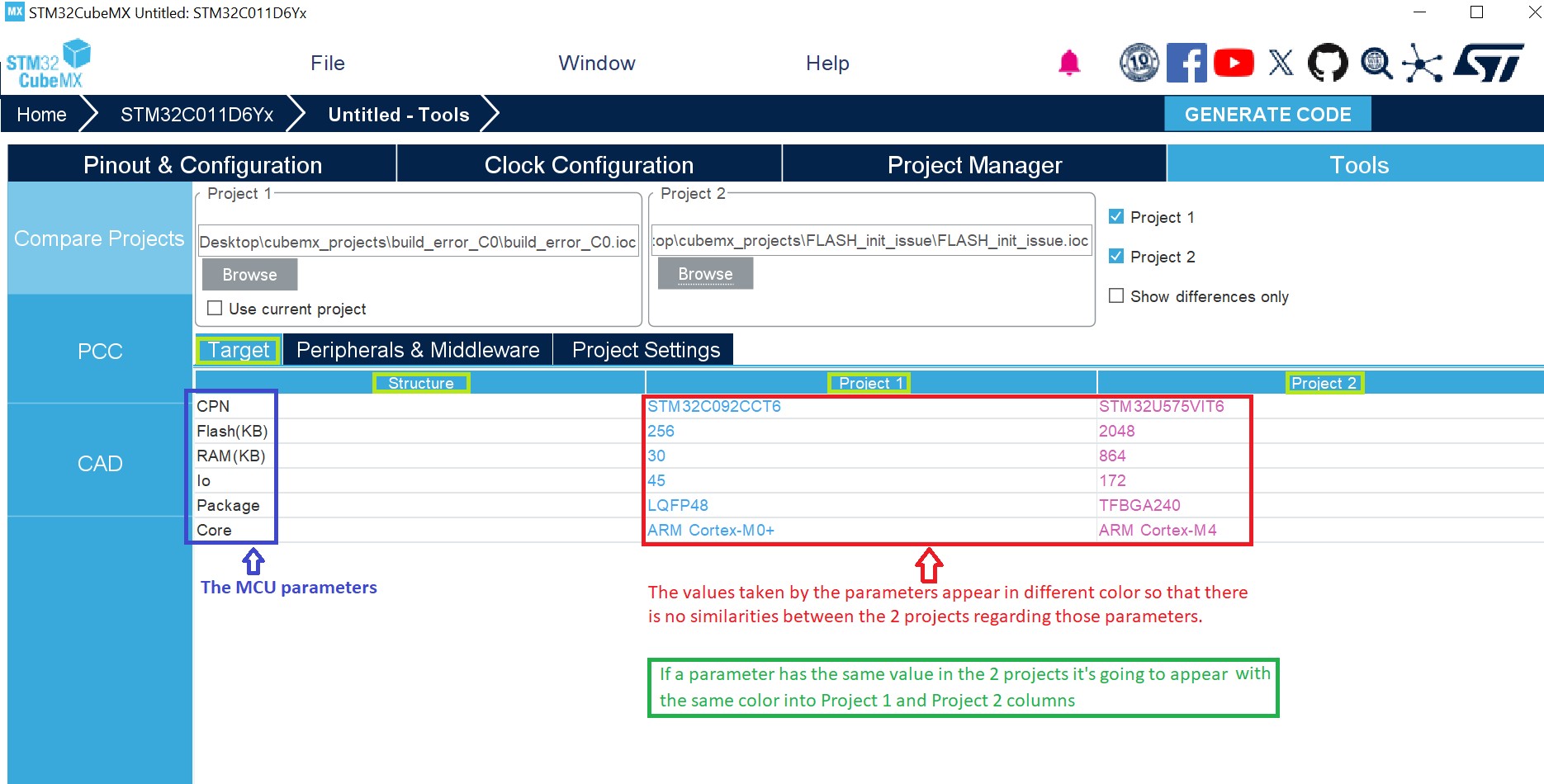Click RAM value 864
1544x784 pixels.
1112,456
